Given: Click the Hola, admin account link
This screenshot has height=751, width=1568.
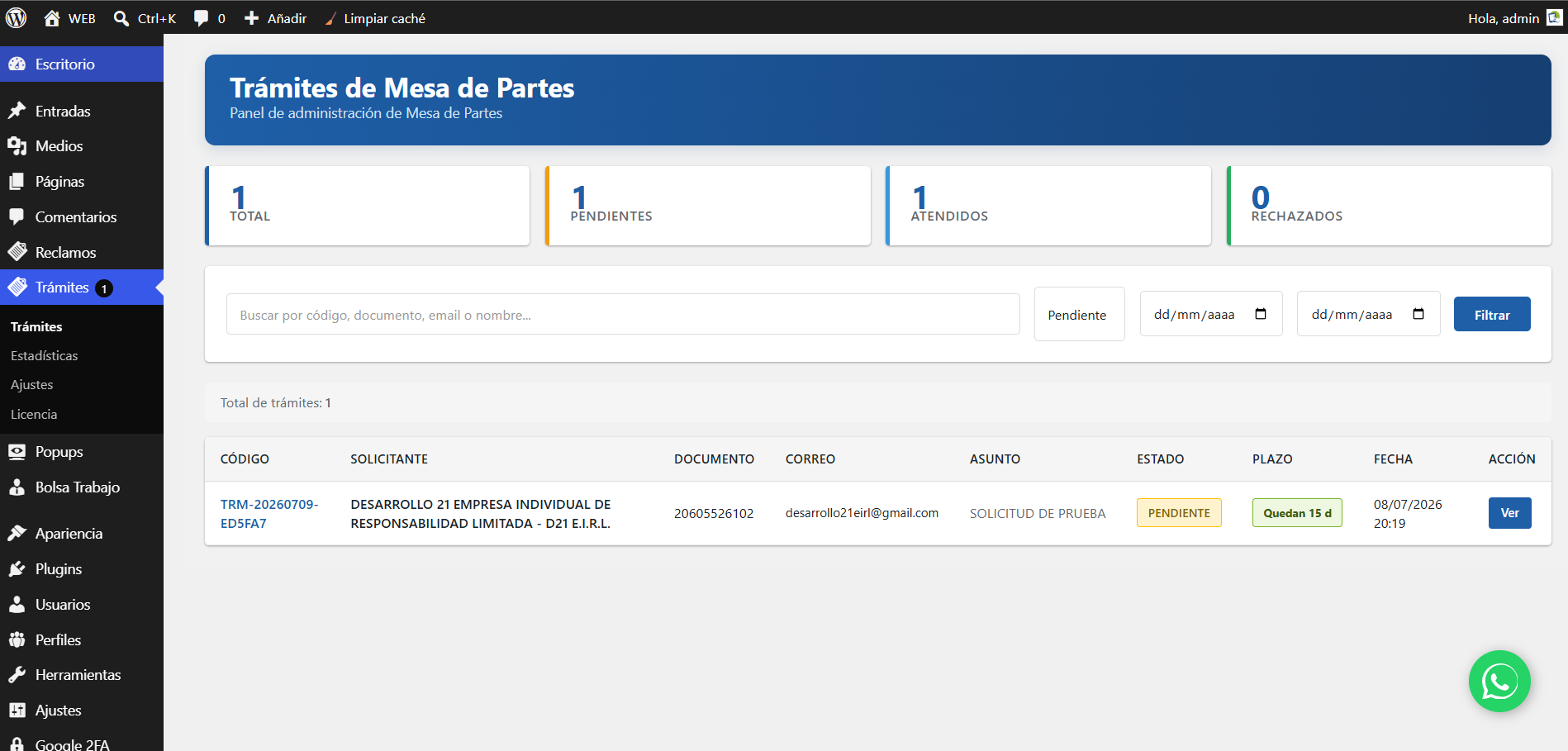Looking at the screenshot, I should (1504, 18).
